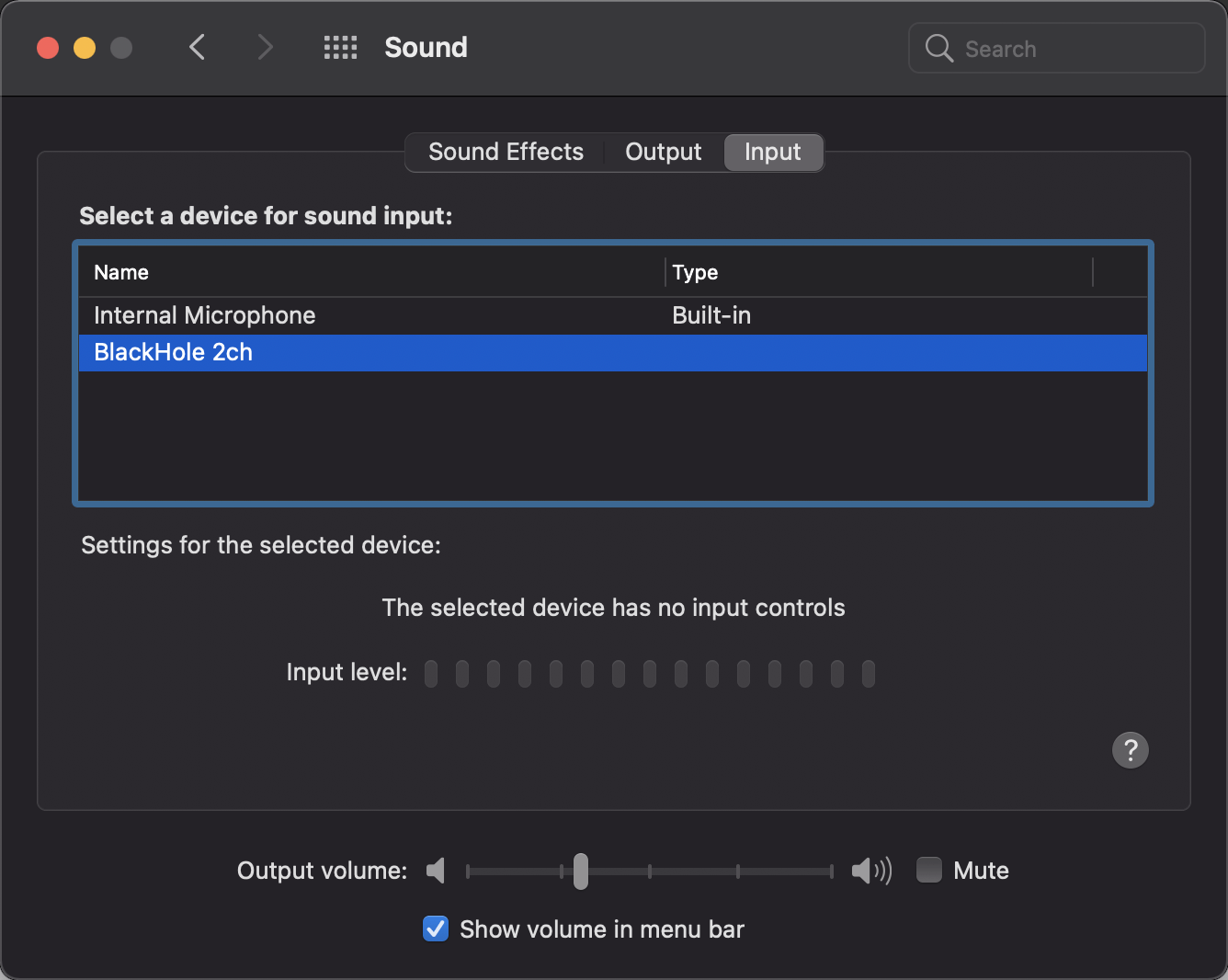Click the high volume speaker icon

870,871
